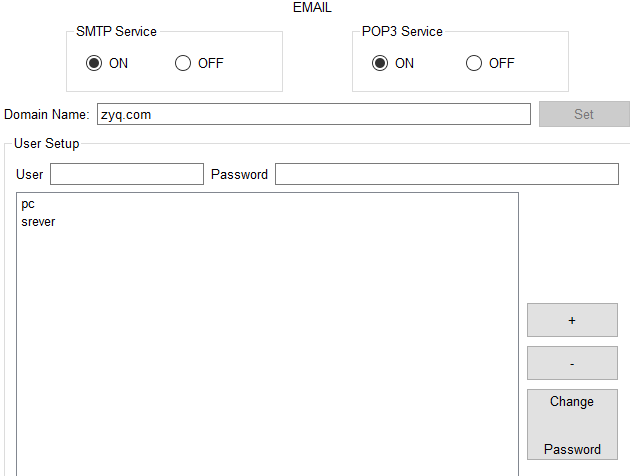
Task: Click empty space in the user list
Action: pyautogui.click(x=267, y=350)
